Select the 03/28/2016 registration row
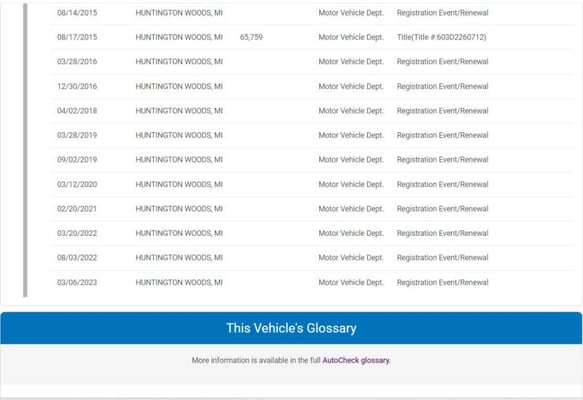The width and height of the screenshot is (583, 400). coord(312,62)
